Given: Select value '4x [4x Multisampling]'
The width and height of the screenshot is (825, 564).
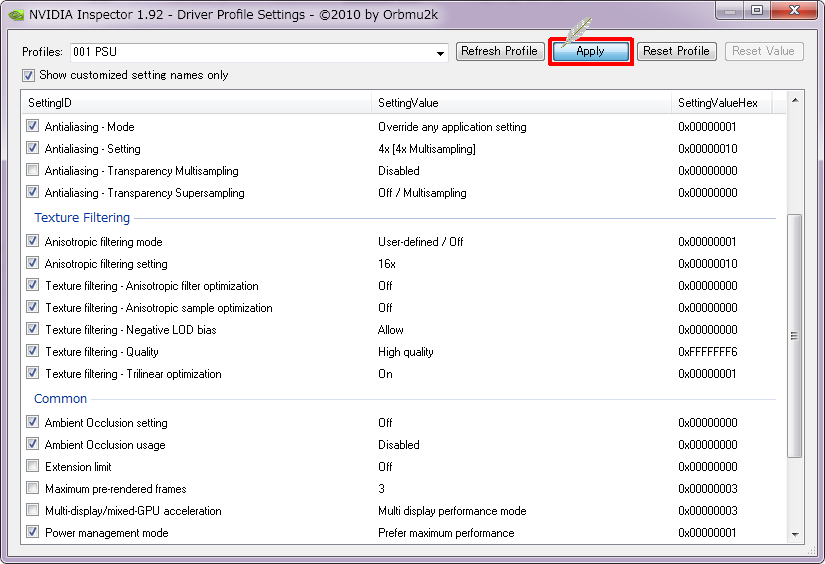Looking at the screenshot, I should (427, 149).
